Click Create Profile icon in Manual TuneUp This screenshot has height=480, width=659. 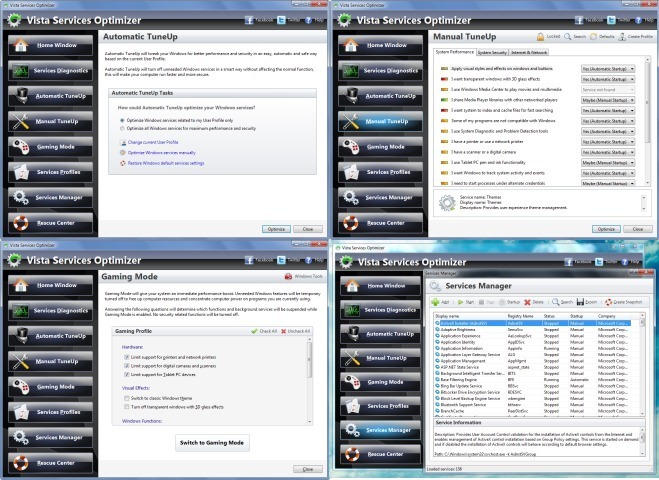pyautogui.click(x=622, y=37)
